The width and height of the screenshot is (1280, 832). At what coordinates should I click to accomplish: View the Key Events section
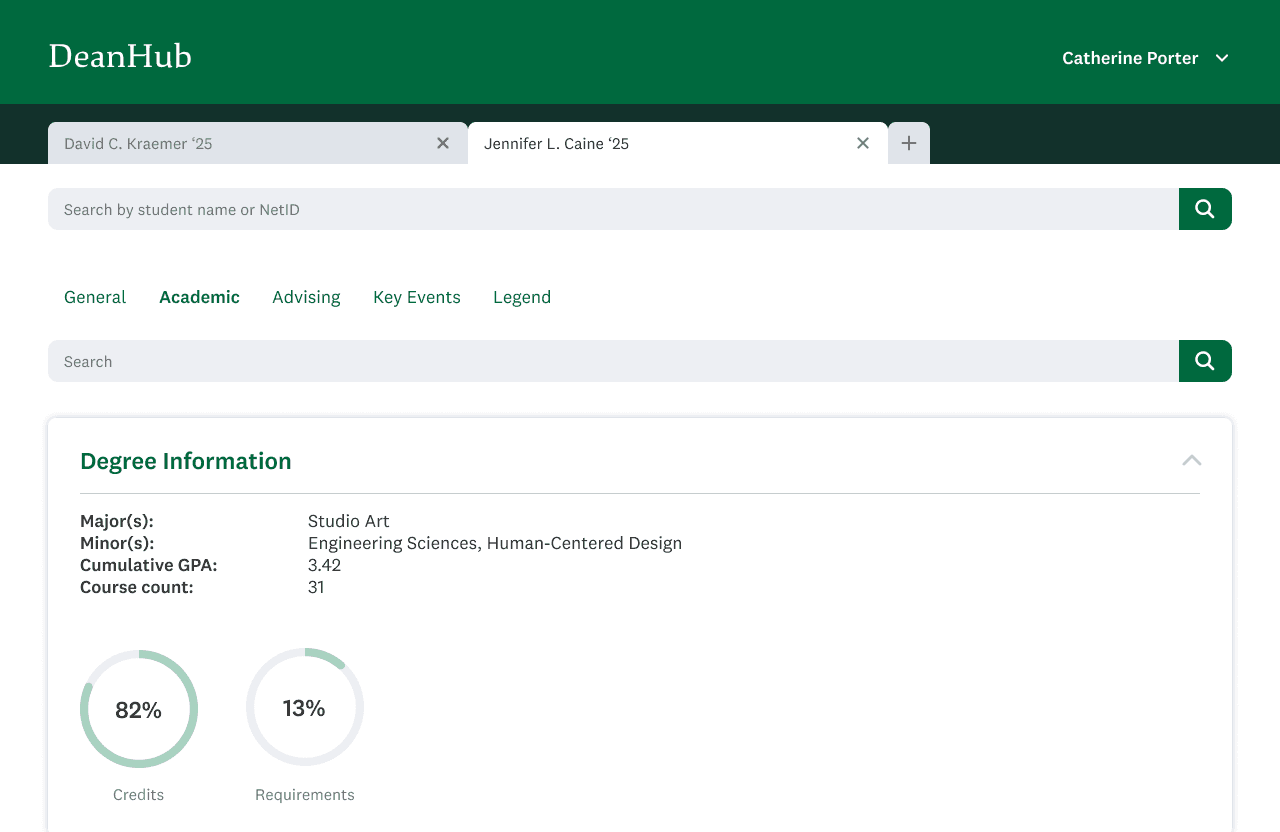point(417,297)
